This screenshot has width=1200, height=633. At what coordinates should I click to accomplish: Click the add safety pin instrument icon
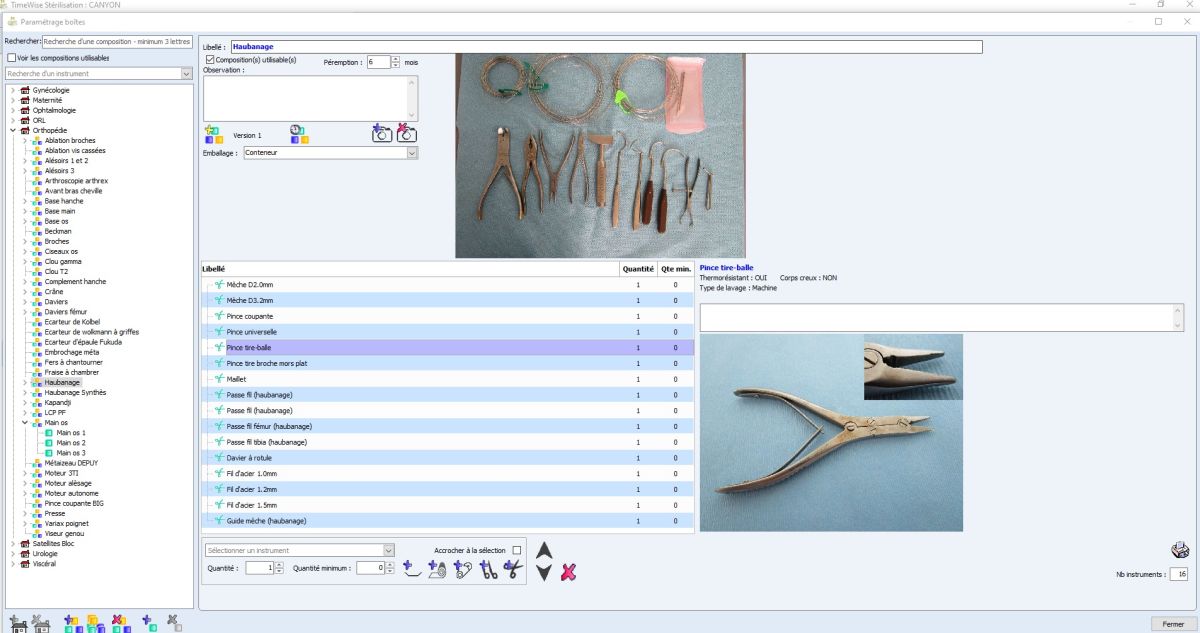pyautogui.click(x=463, y=570)
